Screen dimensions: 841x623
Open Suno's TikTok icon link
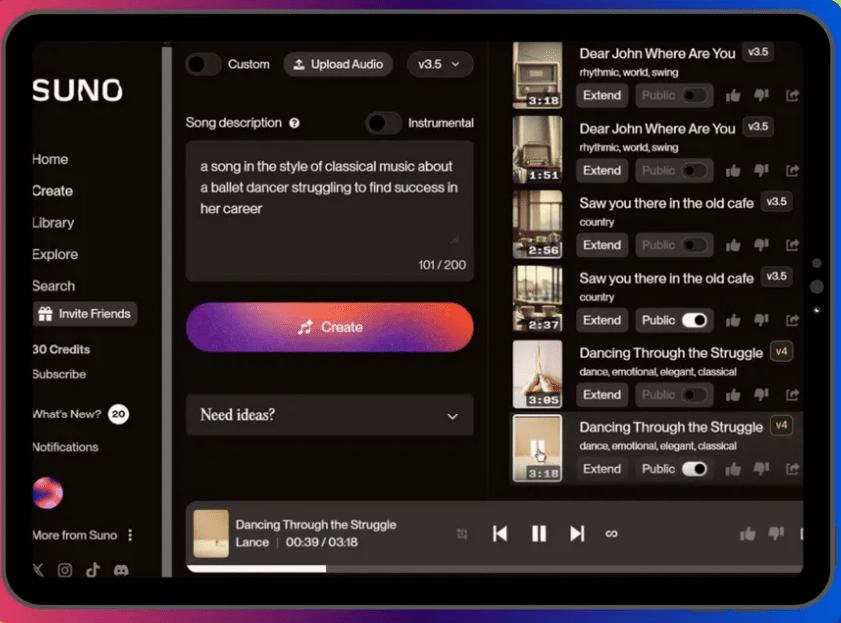pos(93,570)
